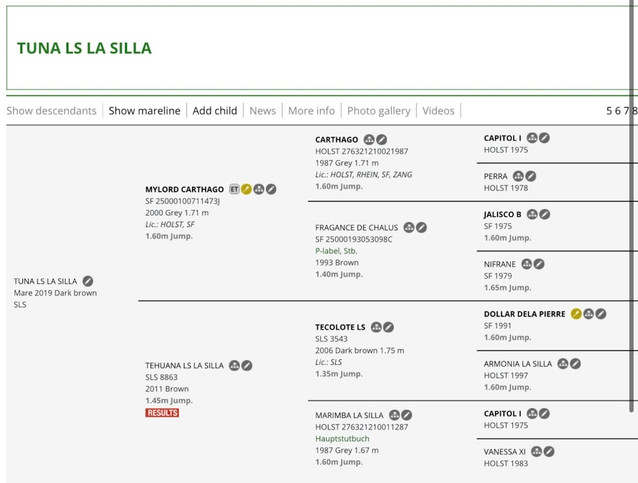Click the pencil edit icon next to MARIMBA LA SILLA

pos(407,414)
